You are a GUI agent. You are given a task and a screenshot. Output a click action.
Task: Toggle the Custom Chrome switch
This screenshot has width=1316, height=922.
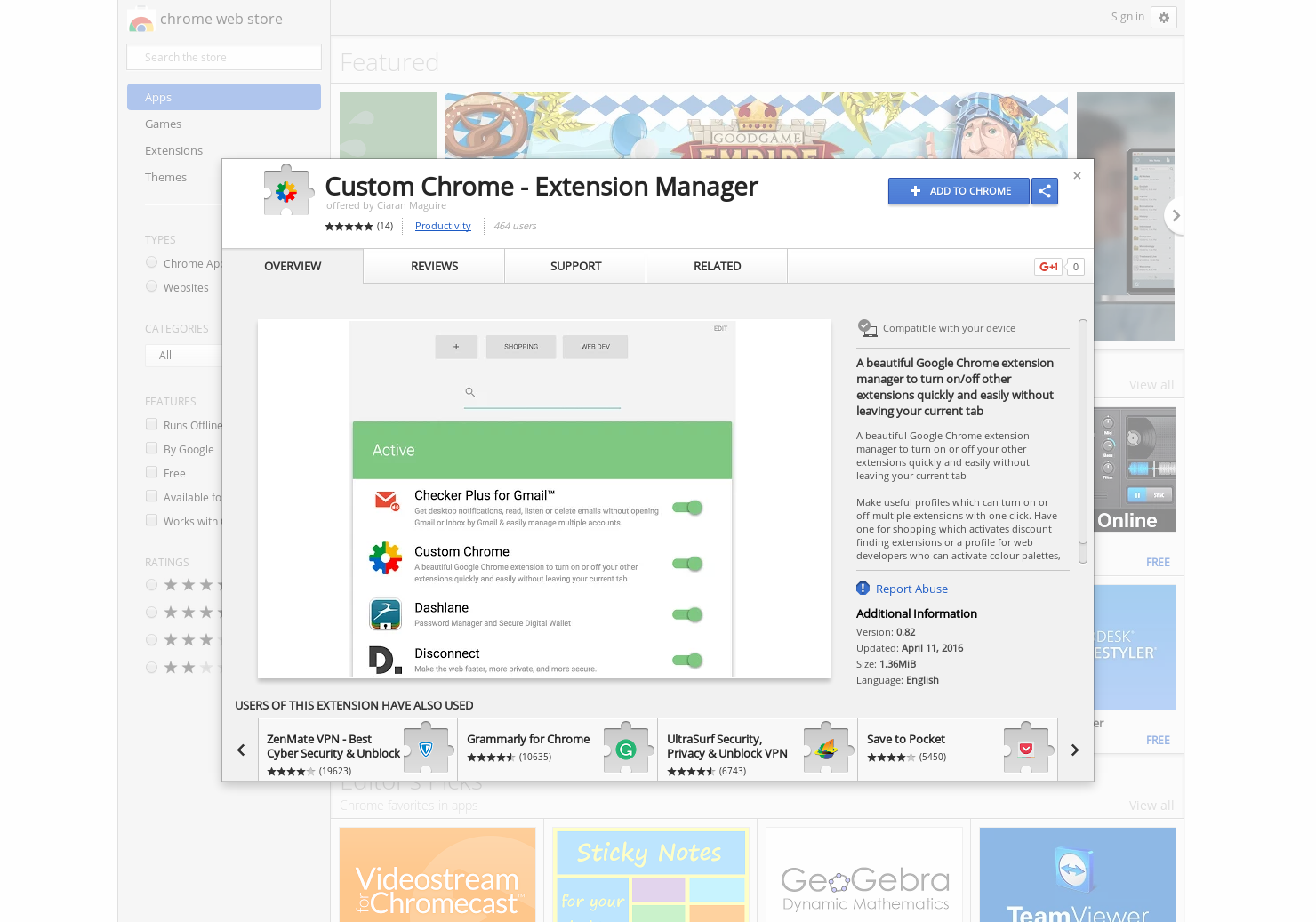click(x=687, y=564)
